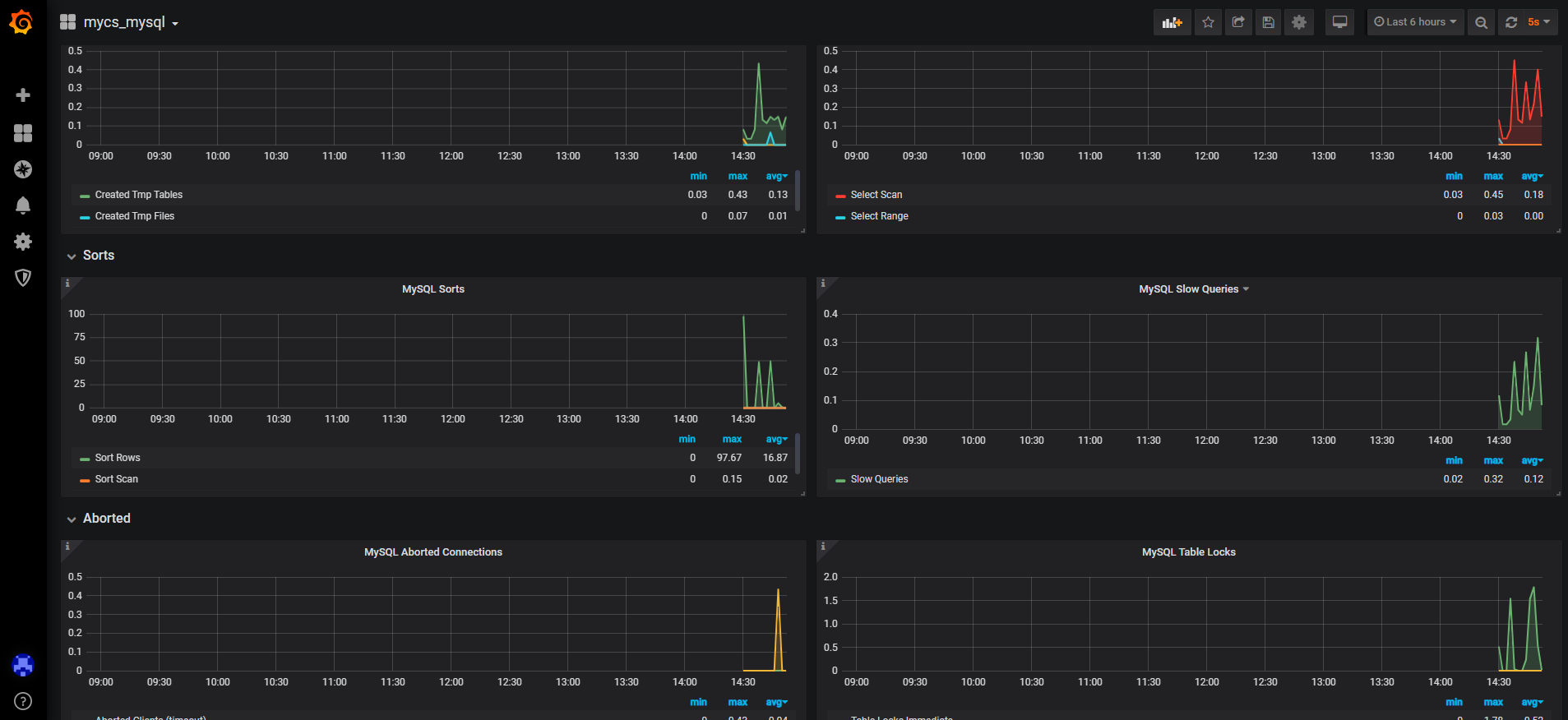Toggle the Select Scan series
Image resolution: width=1568 pixels, height=720 pixels.
877,195
